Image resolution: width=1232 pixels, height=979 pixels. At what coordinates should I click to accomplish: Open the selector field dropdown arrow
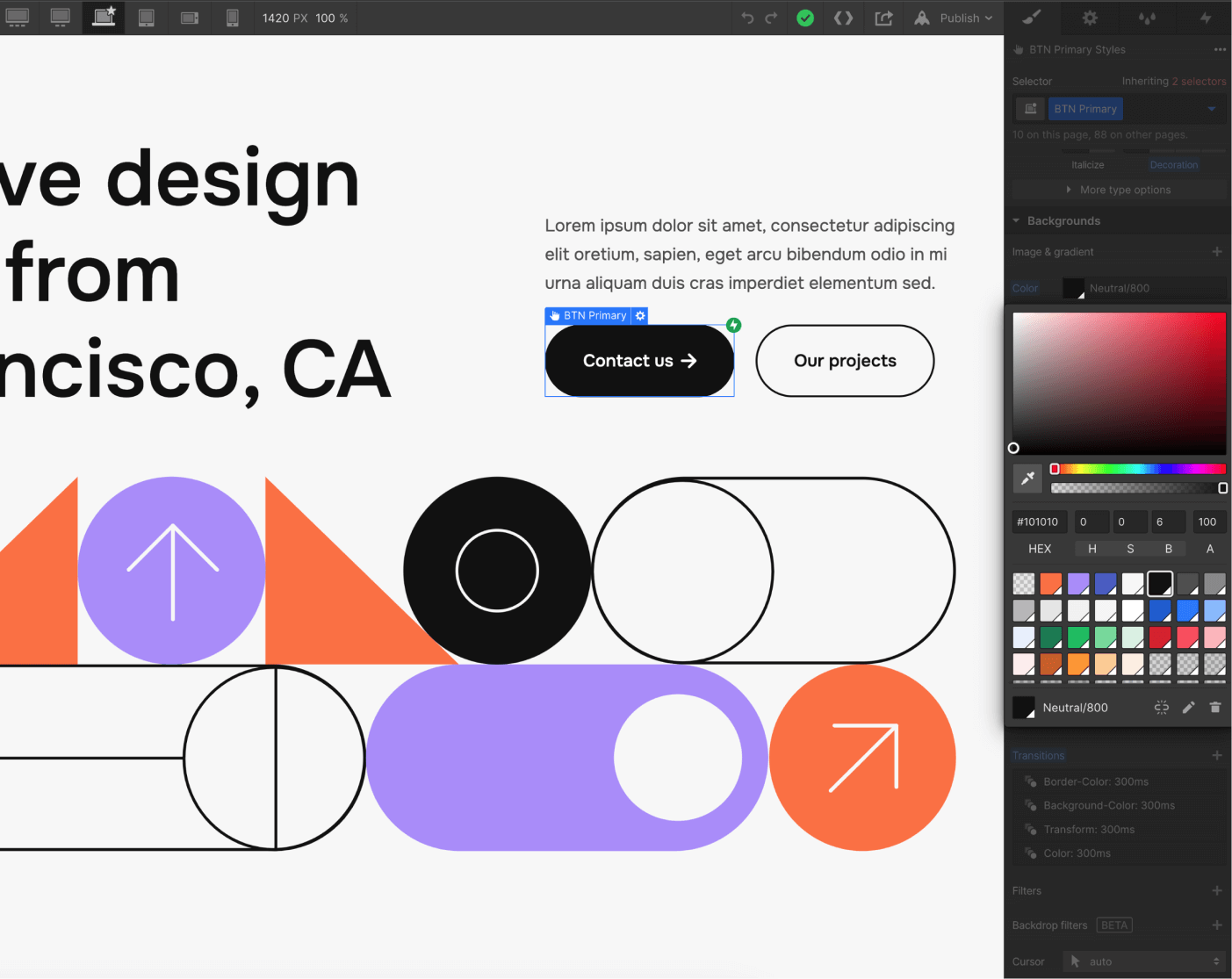1212,109
